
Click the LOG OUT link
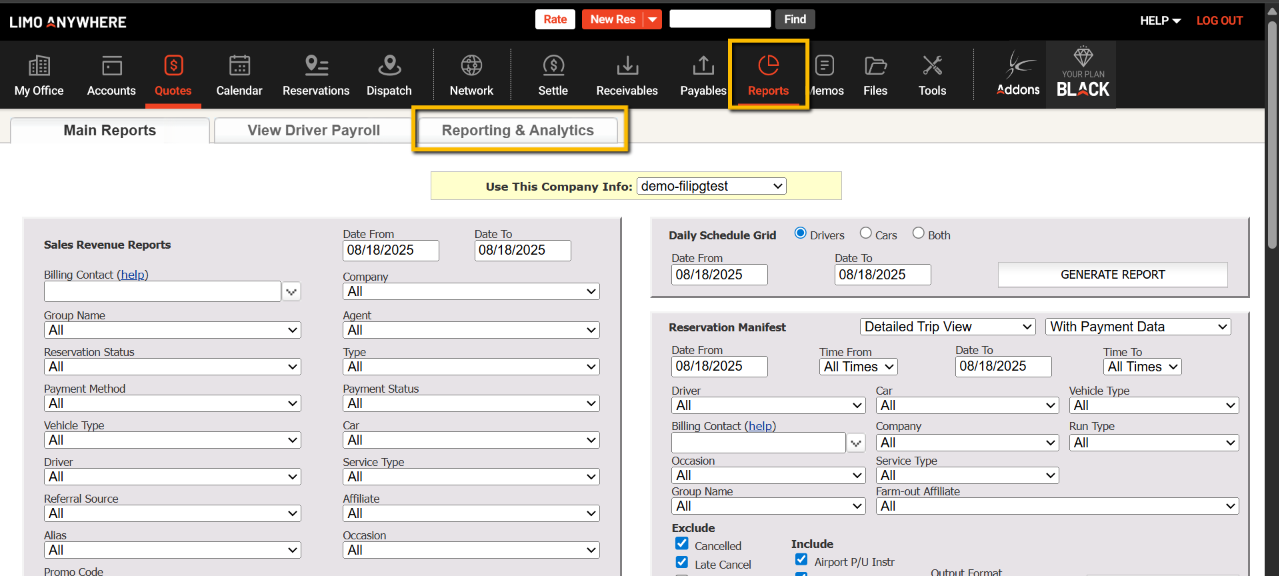(x=1219, y=20)
